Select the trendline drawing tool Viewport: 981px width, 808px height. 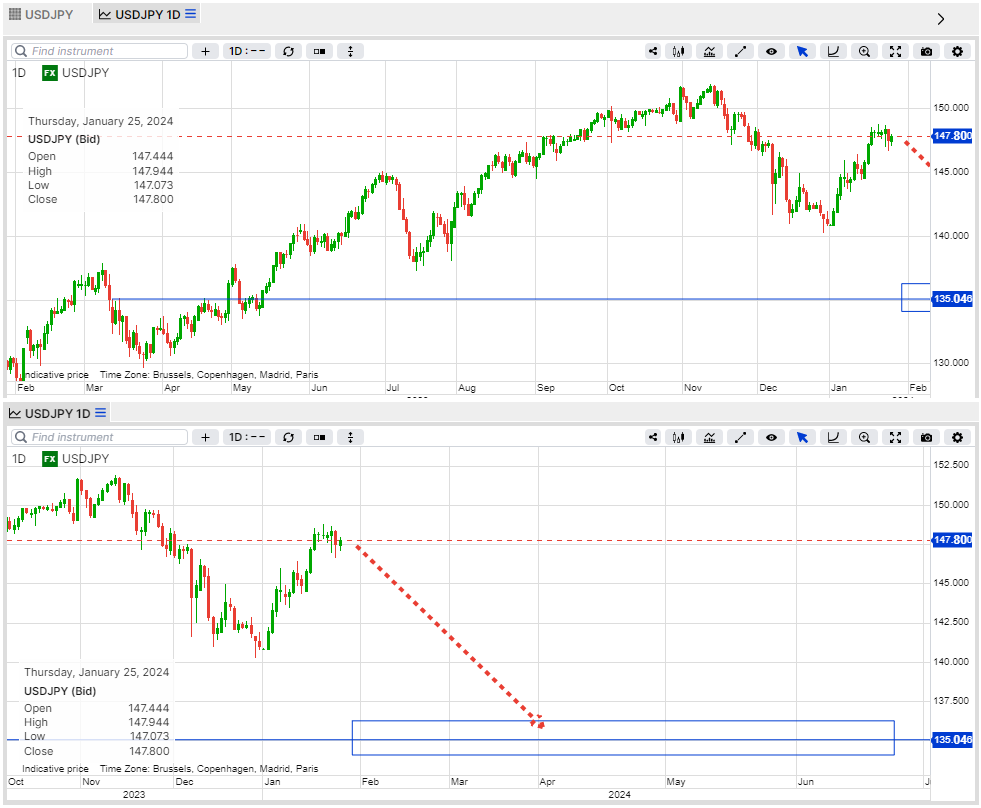tap(741, 51)
